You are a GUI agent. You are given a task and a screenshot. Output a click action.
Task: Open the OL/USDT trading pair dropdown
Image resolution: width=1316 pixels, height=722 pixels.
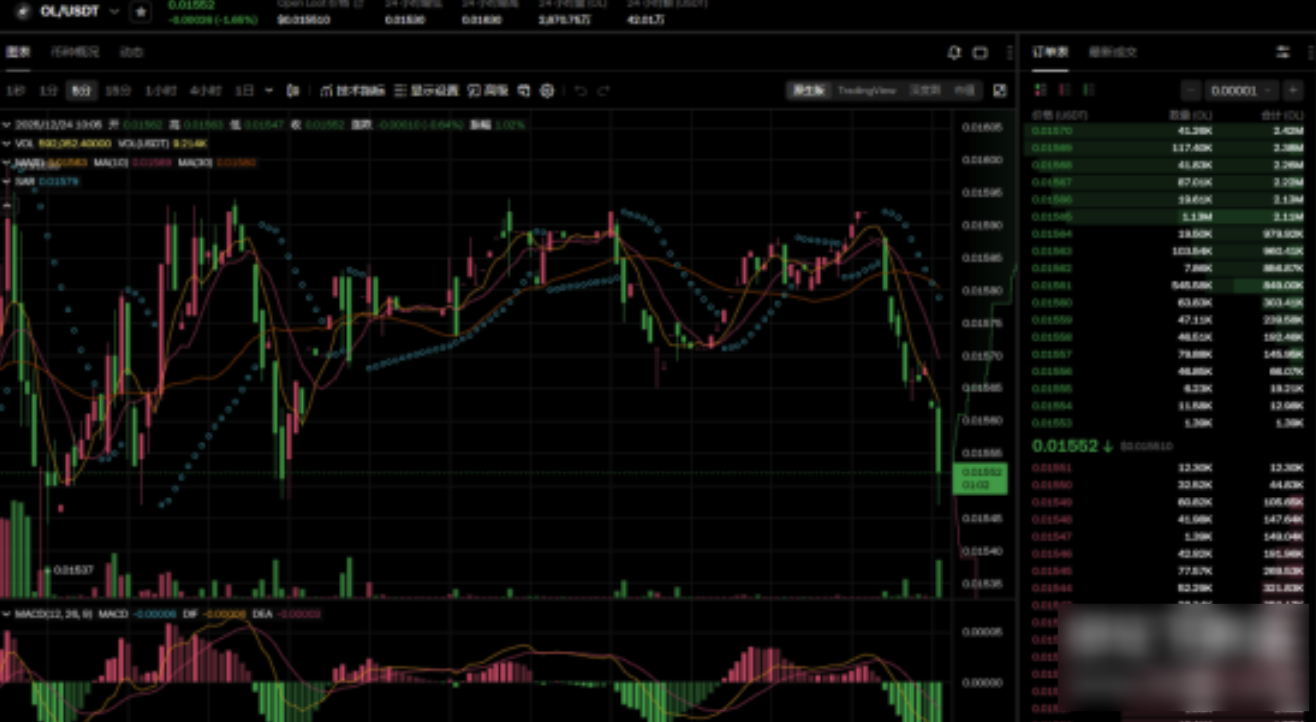pyautogui.click(x=114, y=11)
